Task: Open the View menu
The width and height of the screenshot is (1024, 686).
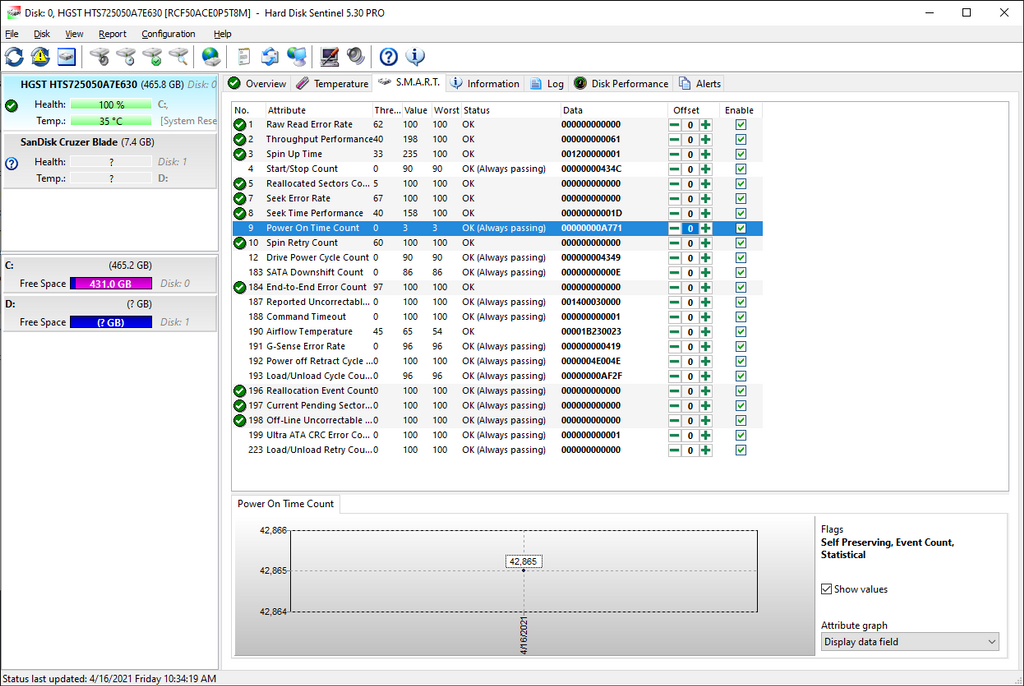Action: click(74, 34)
